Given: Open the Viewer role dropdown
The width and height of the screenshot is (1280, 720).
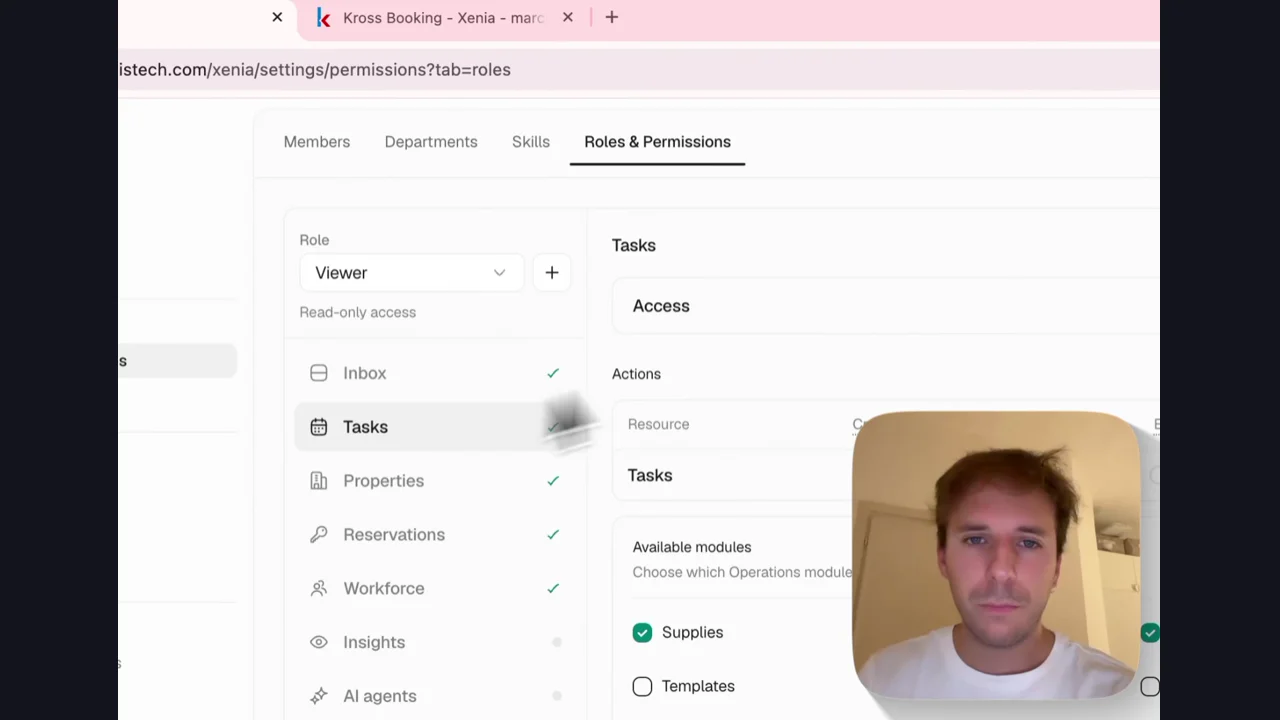Looking at the screenshot, I should 410,273.
